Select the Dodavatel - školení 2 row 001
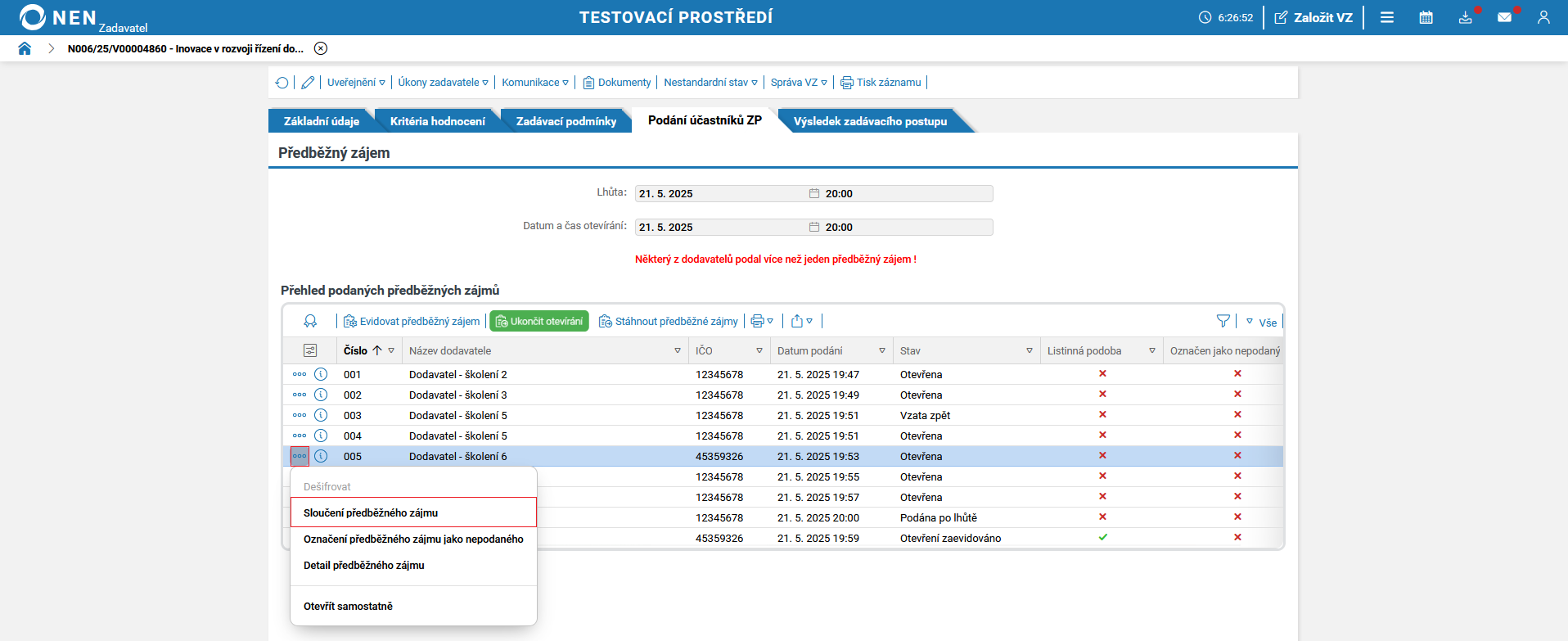Viewport: 1568px width, 641px height. pyautogui.click(x=783, y=374)
